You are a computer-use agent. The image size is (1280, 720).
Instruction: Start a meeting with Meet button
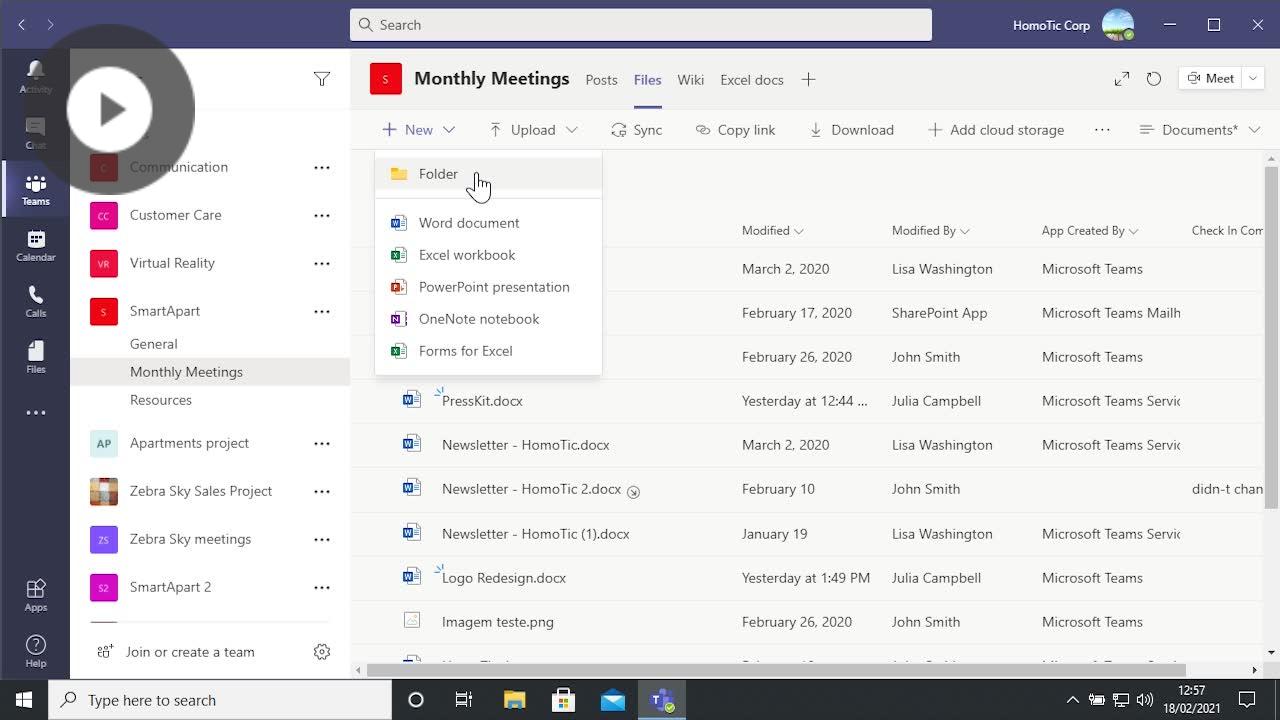[x=1211, y=79]
